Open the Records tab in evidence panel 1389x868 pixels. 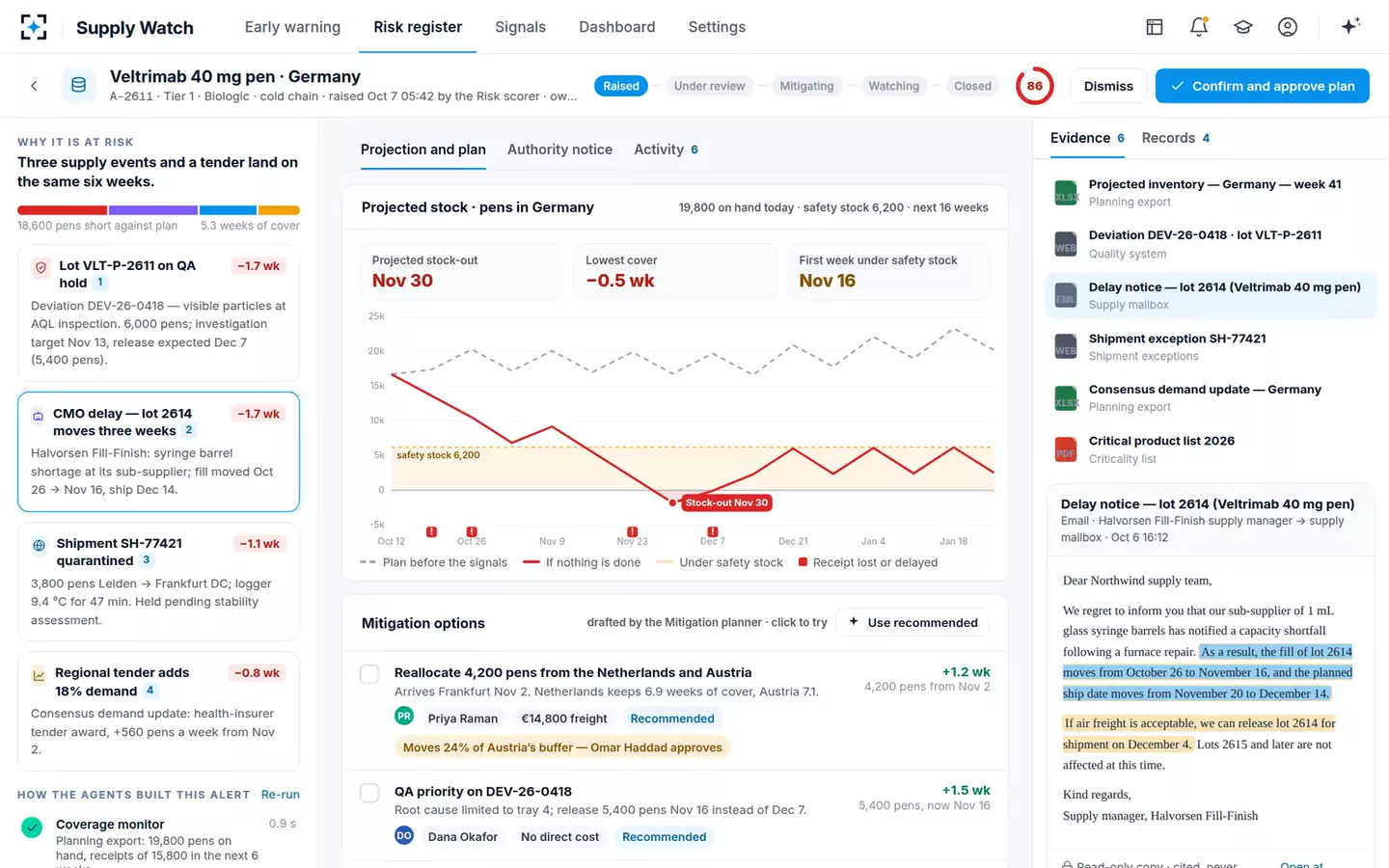[x=1175, y=138]
